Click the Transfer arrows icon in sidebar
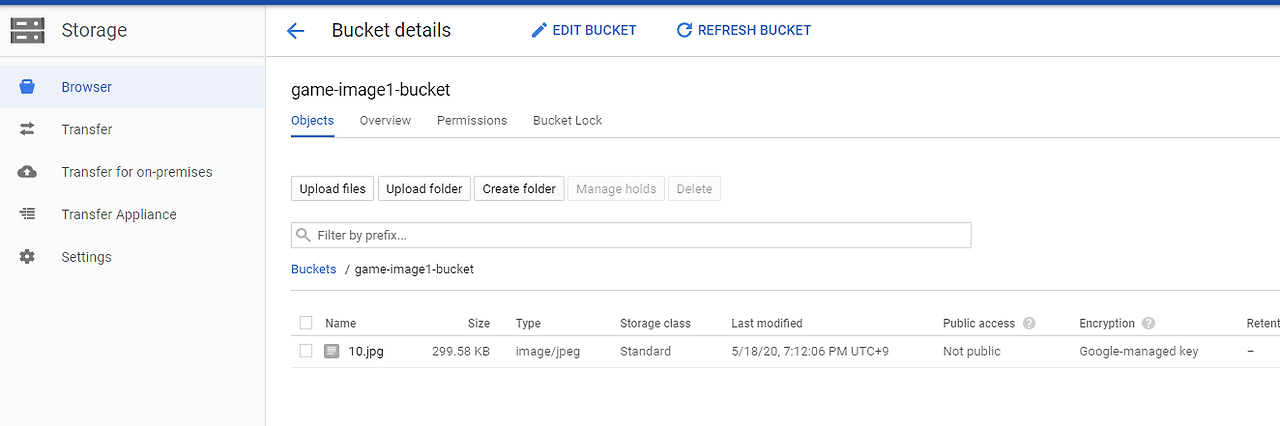Image resolution: width=1280 pixels, height=426 pixels. coord(27,129)
